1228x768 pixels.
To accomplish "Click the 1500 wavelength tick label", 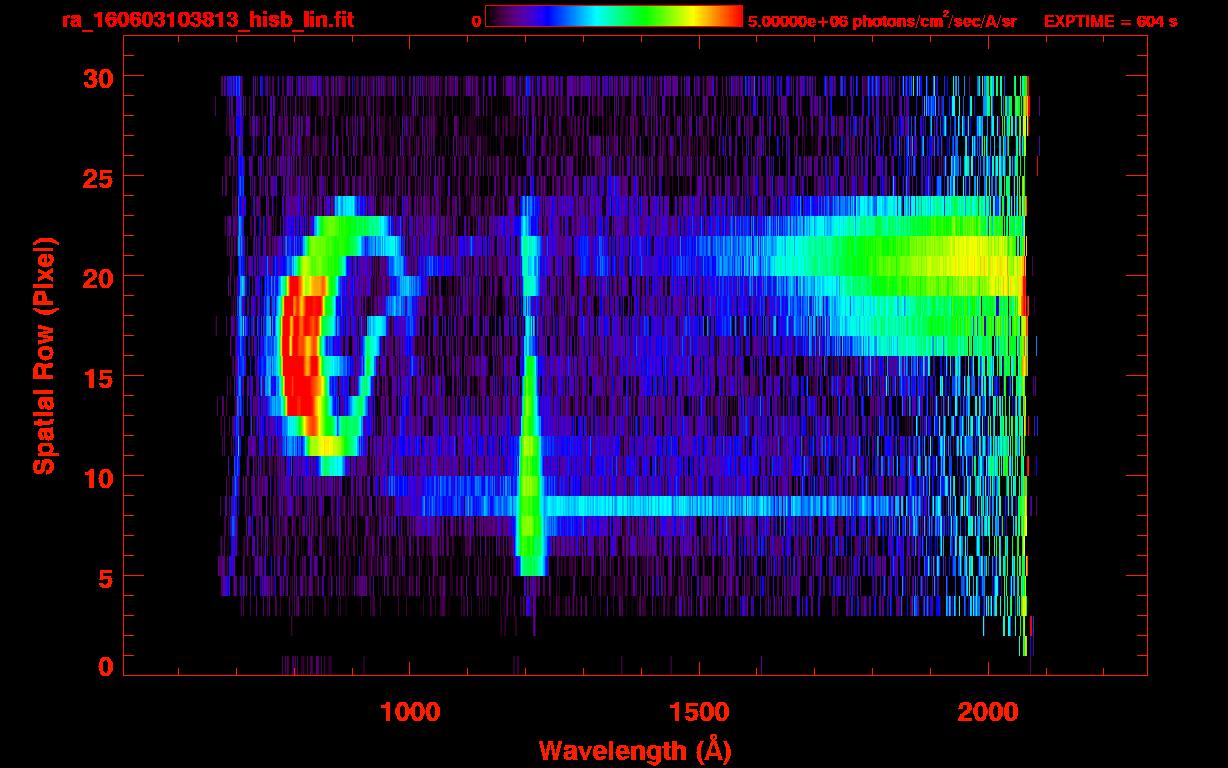I will pos(698,712).
